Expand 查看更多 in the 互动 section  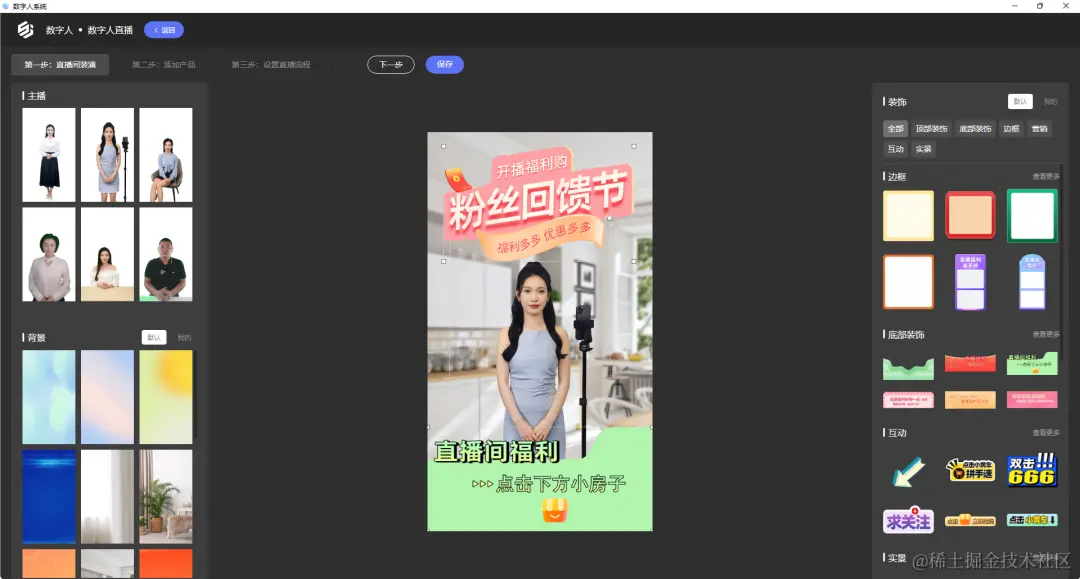point(1044,432)
